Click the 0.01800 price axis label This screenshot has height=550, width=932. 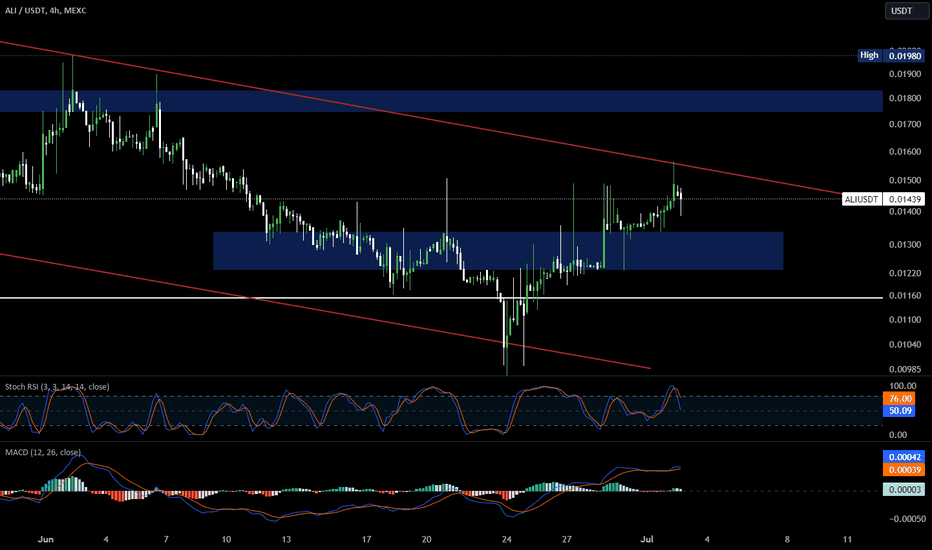[x=905, y=98]
